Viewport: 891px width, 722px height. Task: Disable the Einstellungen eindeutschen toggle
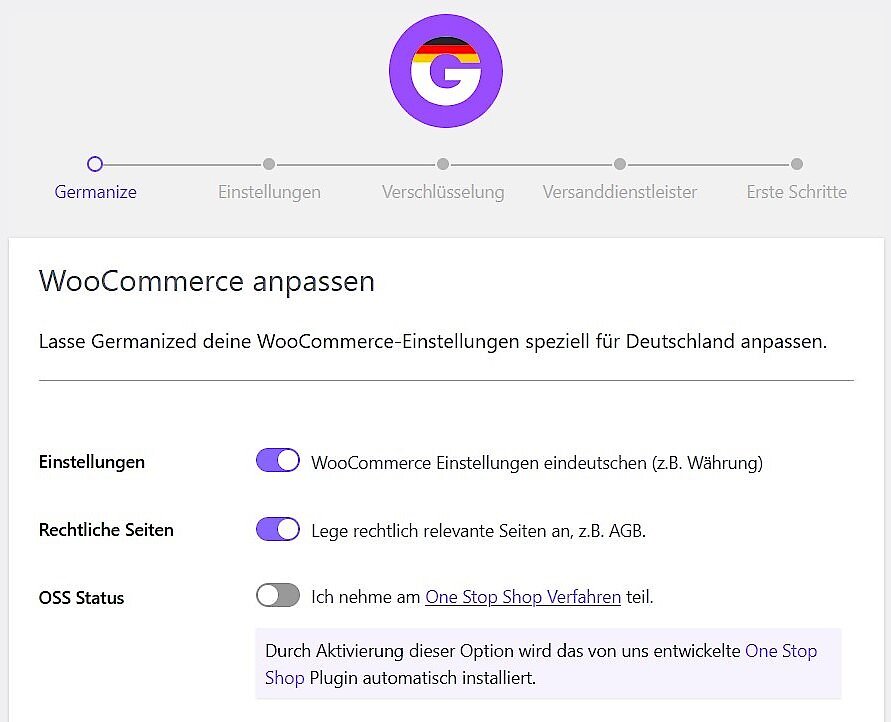[x=277, y=460]
